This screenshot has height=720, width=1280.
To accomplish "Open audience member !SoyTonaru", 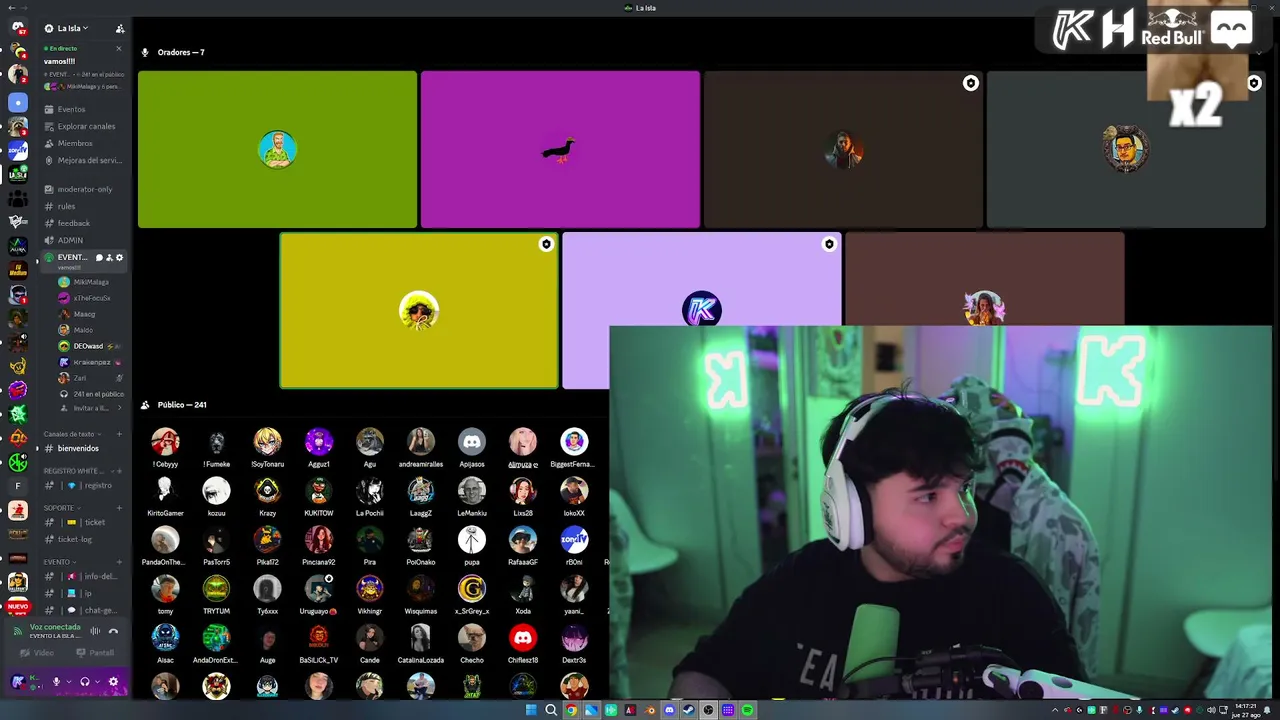I will point(267,448).
